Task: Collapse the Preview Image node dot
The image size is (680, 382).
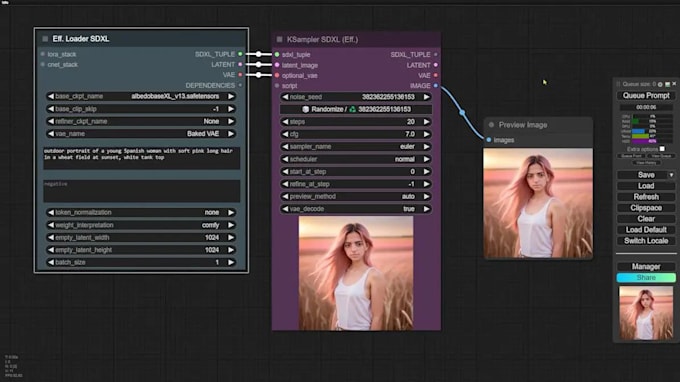Action: 491,125
